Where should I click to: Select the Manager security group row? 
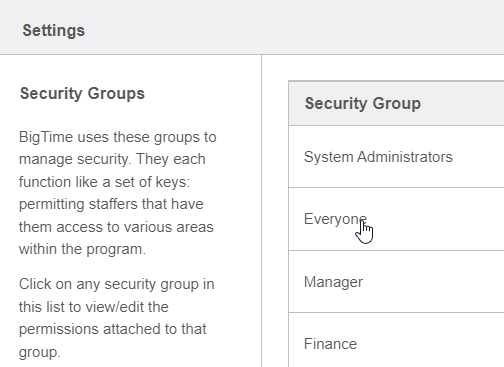pos(396,282)
